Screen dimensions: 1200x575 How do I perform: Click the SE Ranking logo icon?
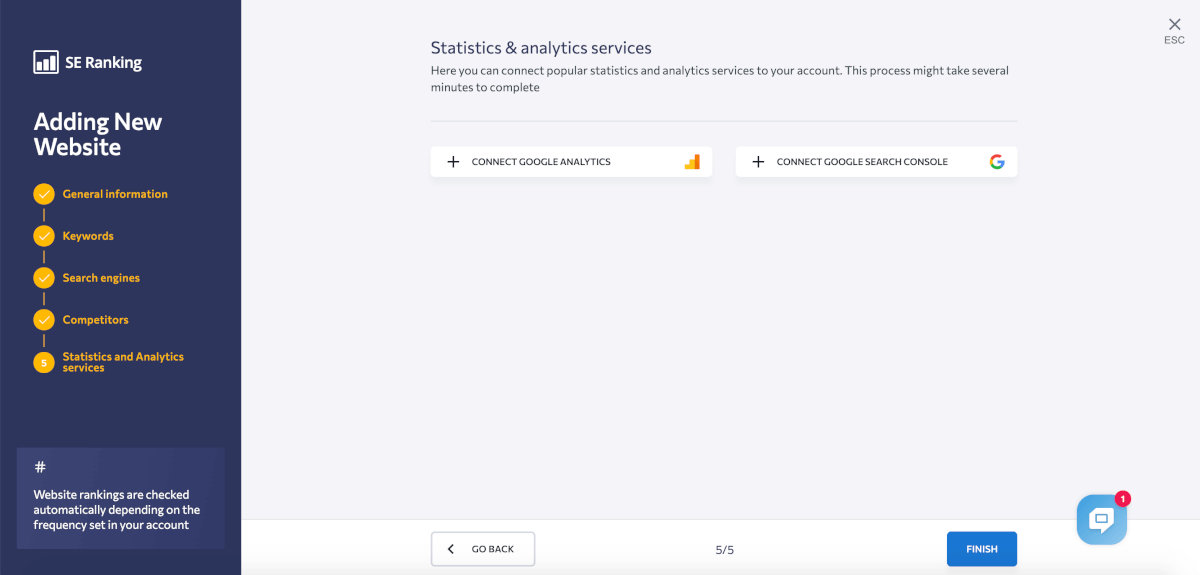[46, 62]
